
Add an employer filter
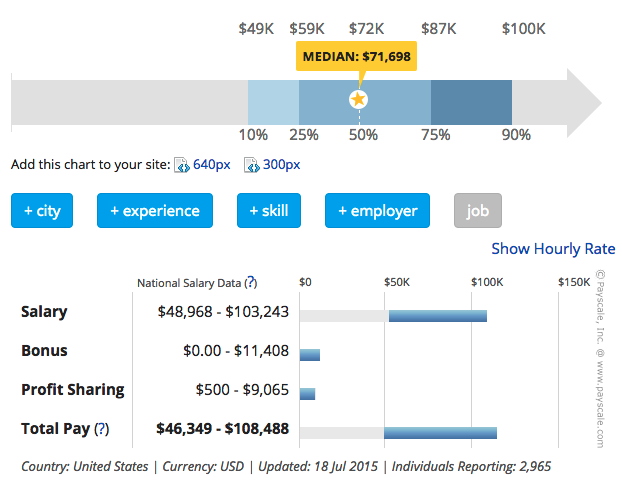[377, 211]
